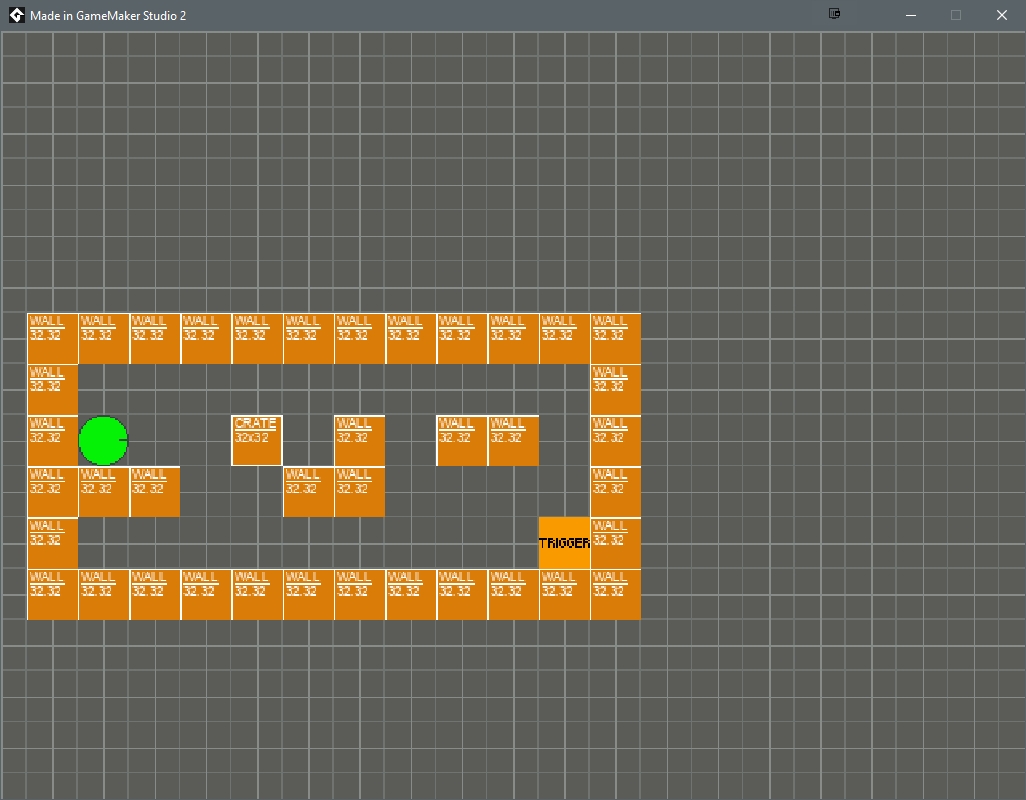
Task: Select the green player circle sprite
Action: point(103,440)
